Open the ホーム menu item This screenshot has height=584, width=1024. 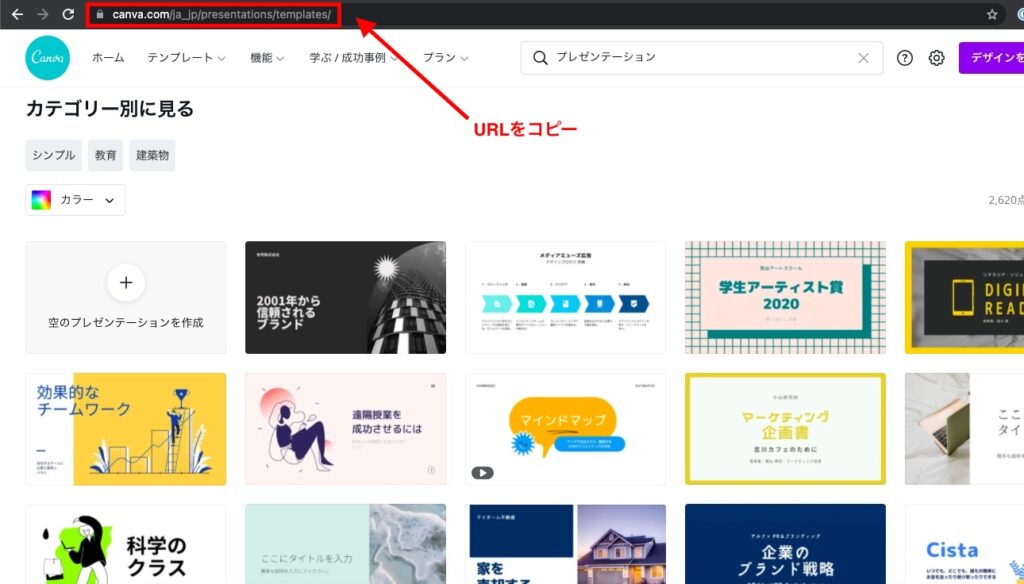(108, 57)
